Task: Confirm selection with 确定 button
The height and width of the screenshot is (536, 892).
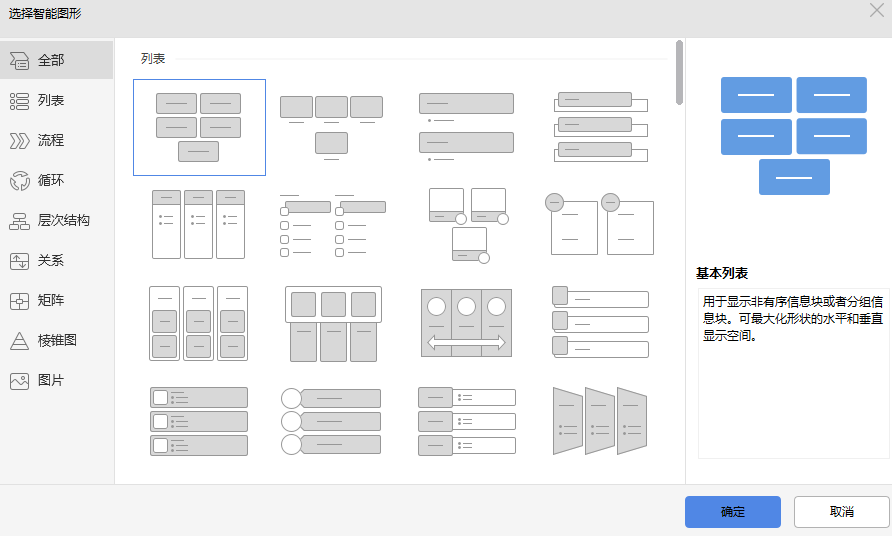Action: (x=733, y=512)
